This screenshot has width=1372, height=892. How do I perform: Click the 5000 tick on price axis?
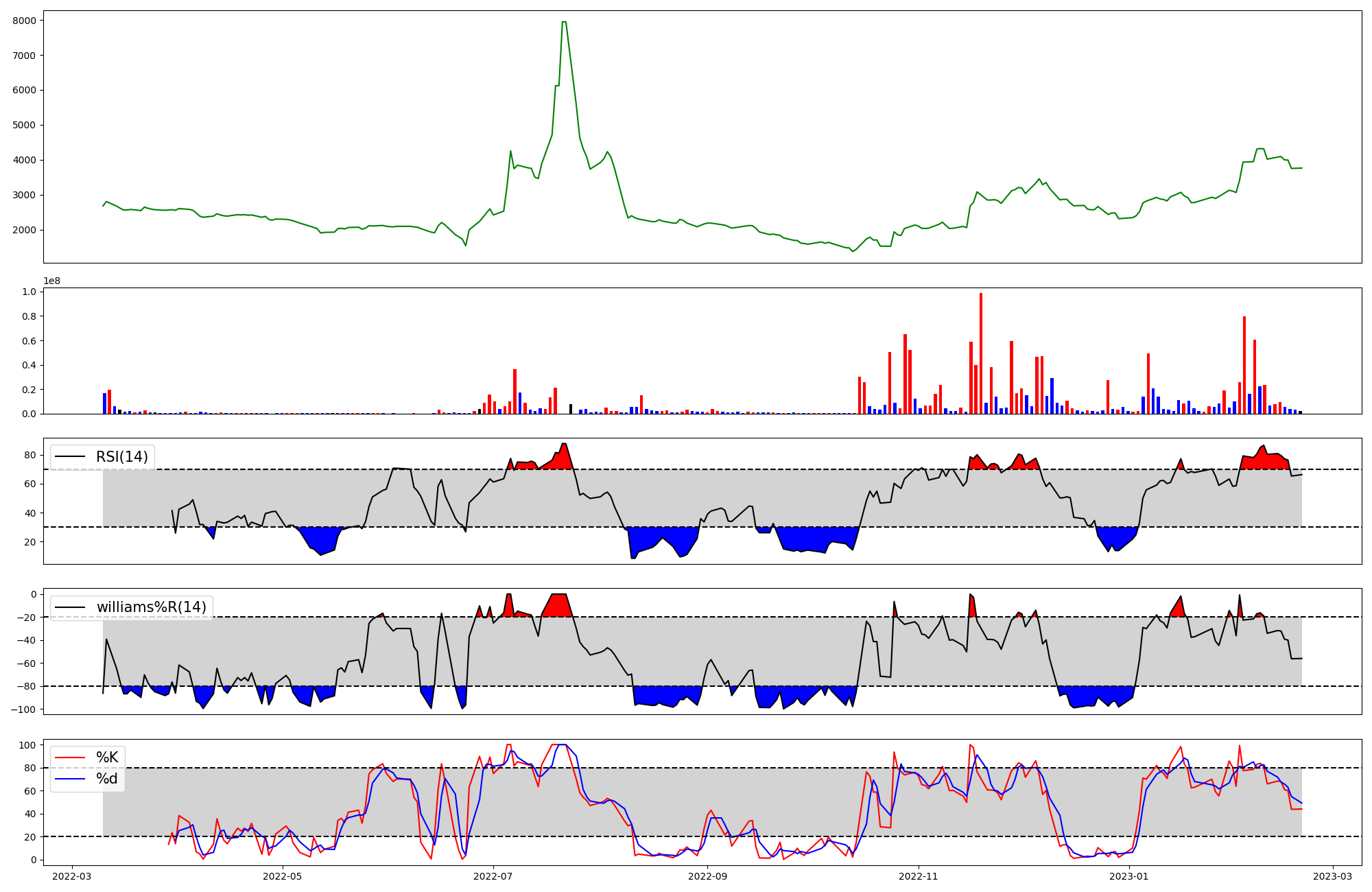(x=24, y=126)
